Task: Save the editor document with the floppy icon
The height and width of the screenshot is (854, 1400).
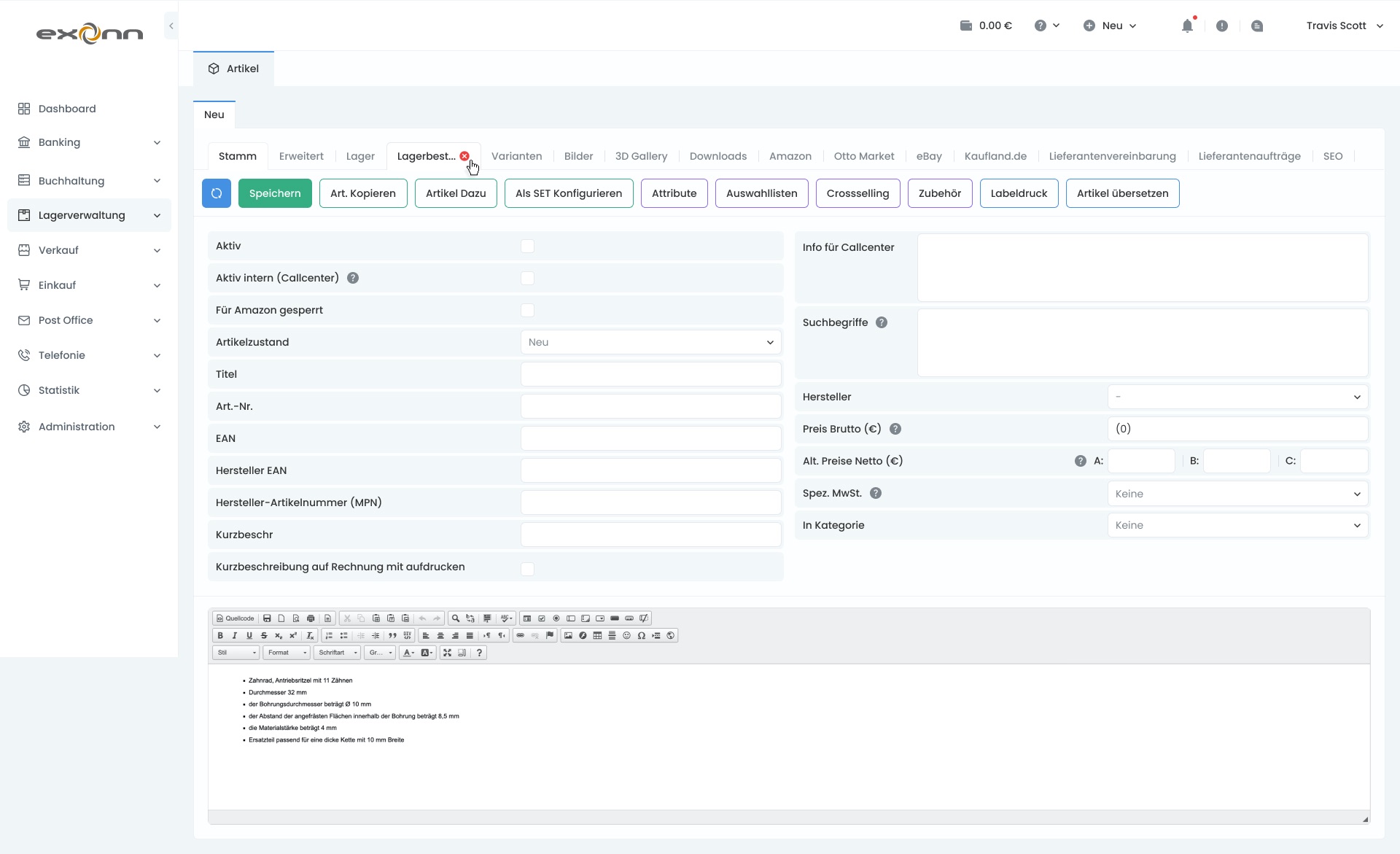Action: [267, 618]
